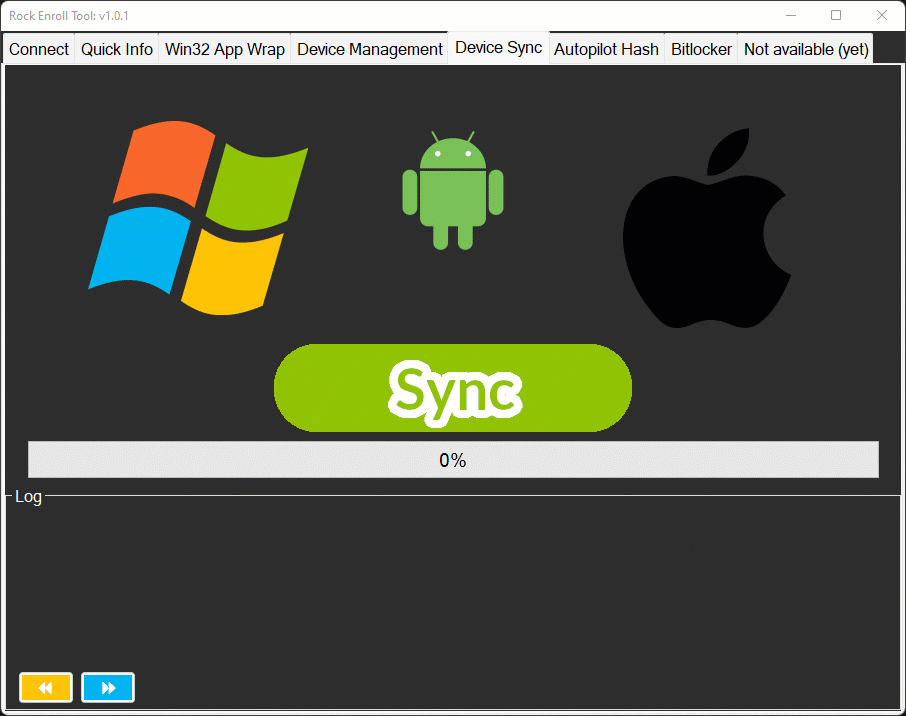This screenshot has width=906, height=716.
Task: Go to the Device Management tab
Action: tap(370, 49)
